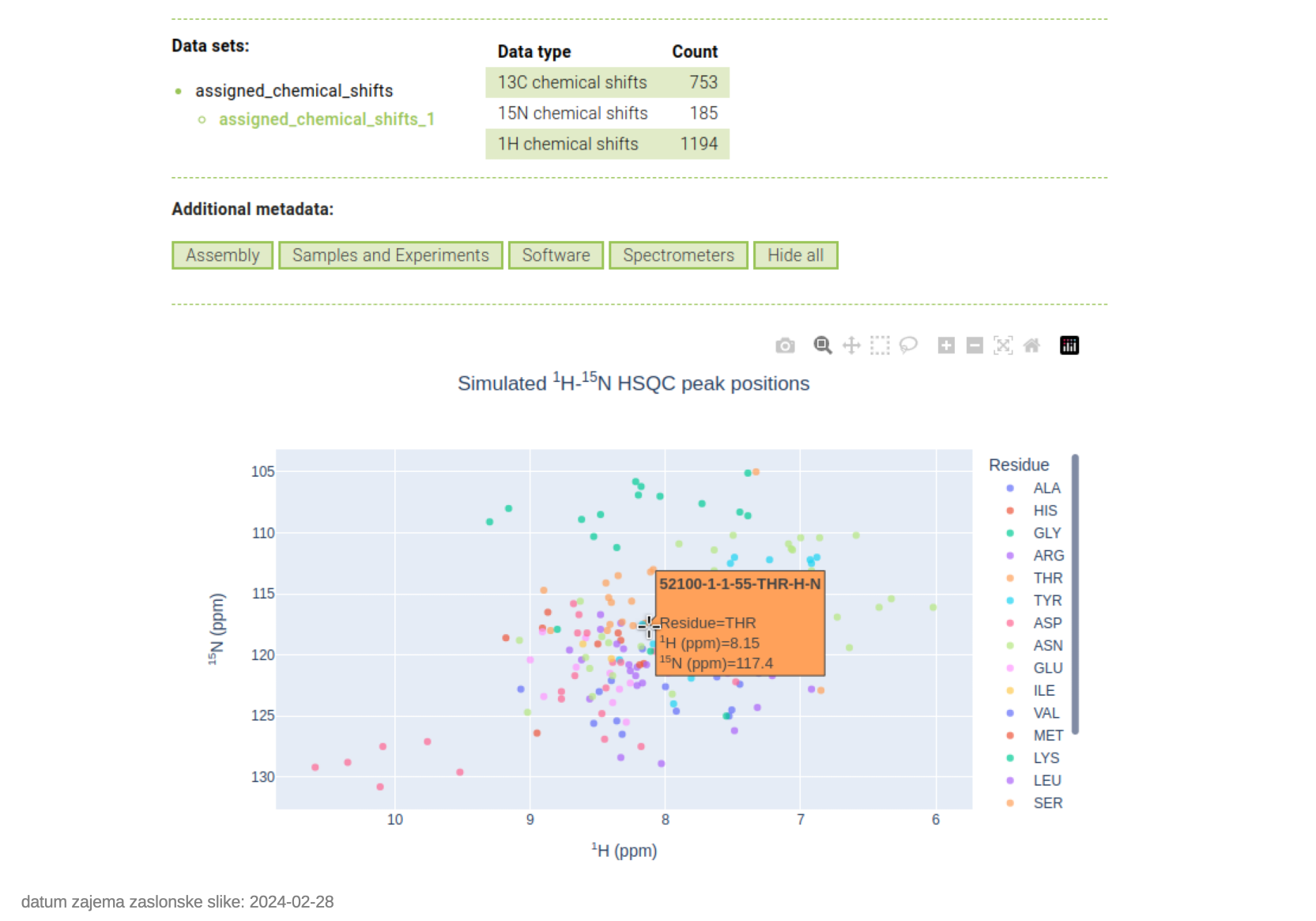Open the Plotly logo link icon
Screen dimensions: 1316x921
[x=1069, y=345]
